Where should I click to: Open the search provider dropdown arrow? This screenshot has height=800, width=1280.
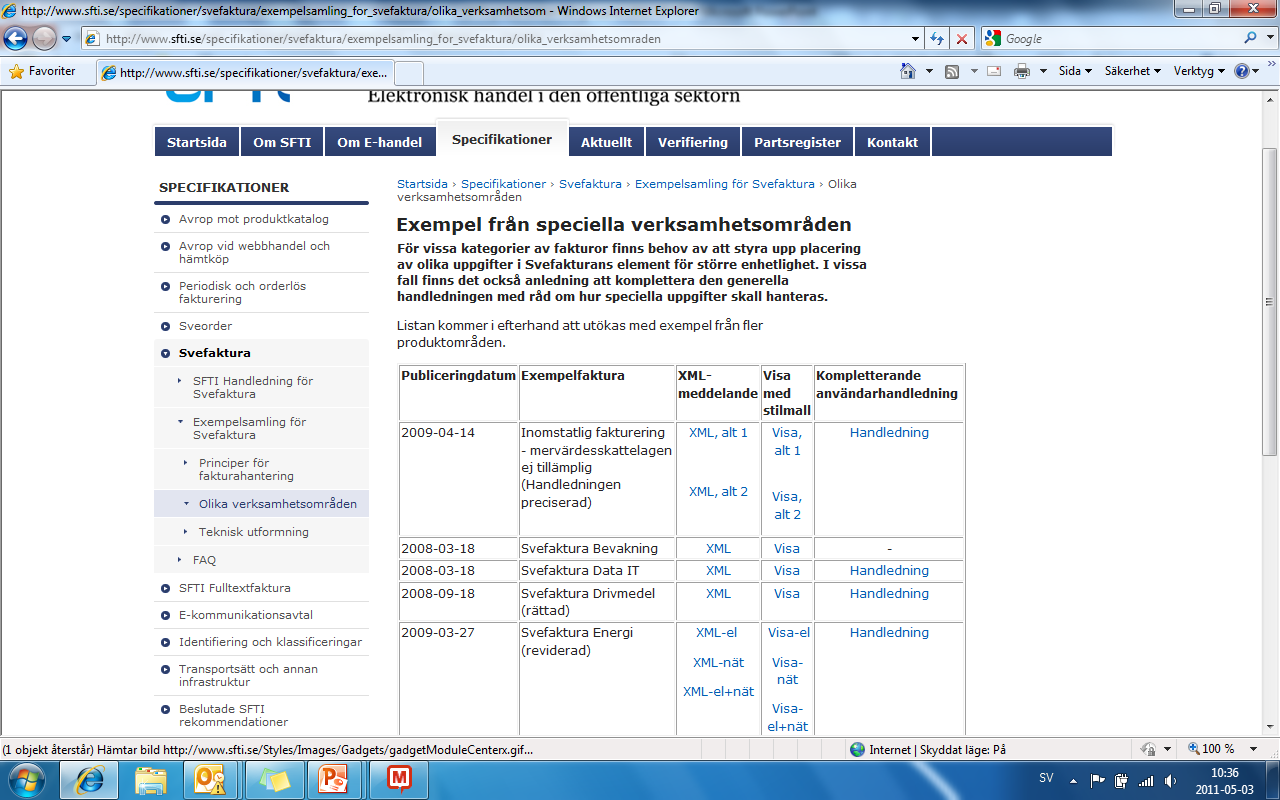click(x=1268, y=38)
